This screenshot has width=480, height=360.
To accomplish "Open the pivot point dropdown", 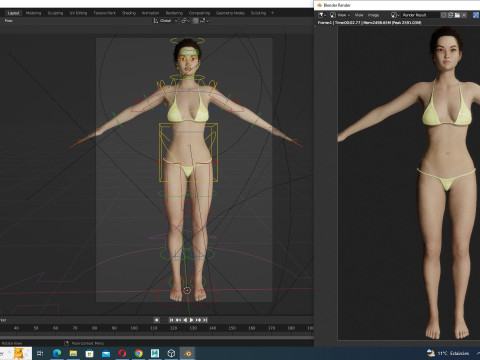I will pyautogui.click(x=185, y=21).
